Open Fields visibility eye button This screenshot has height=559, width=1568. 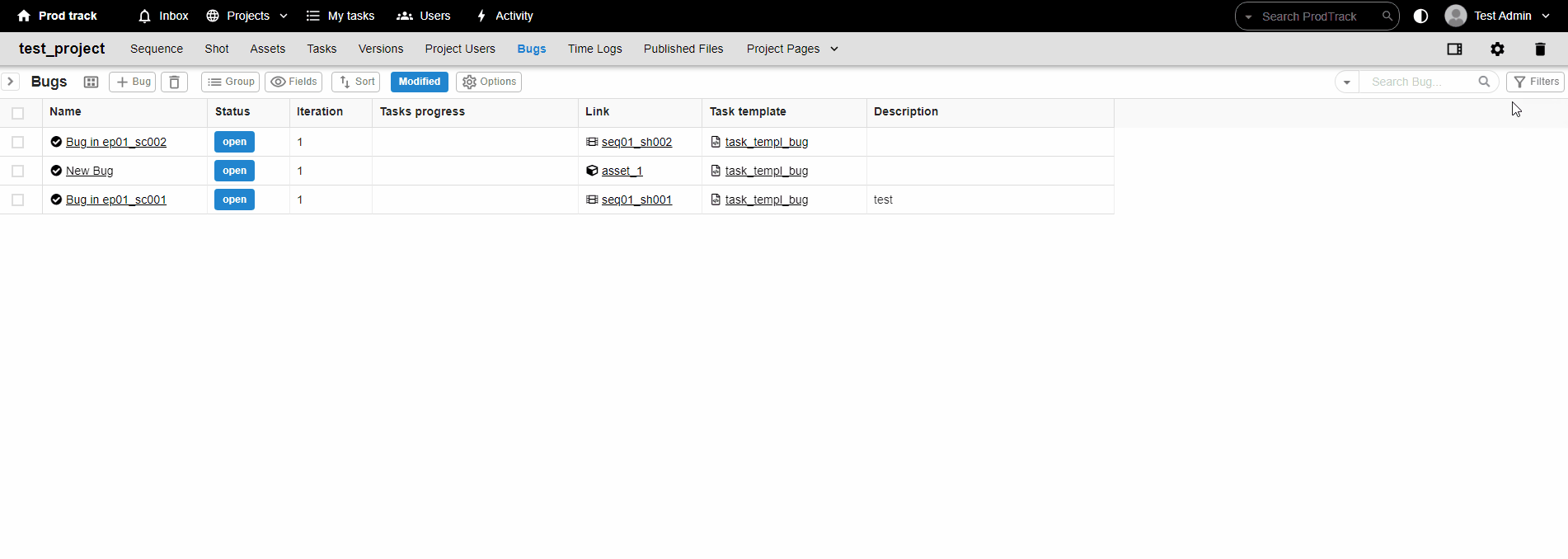click(293, 82)
